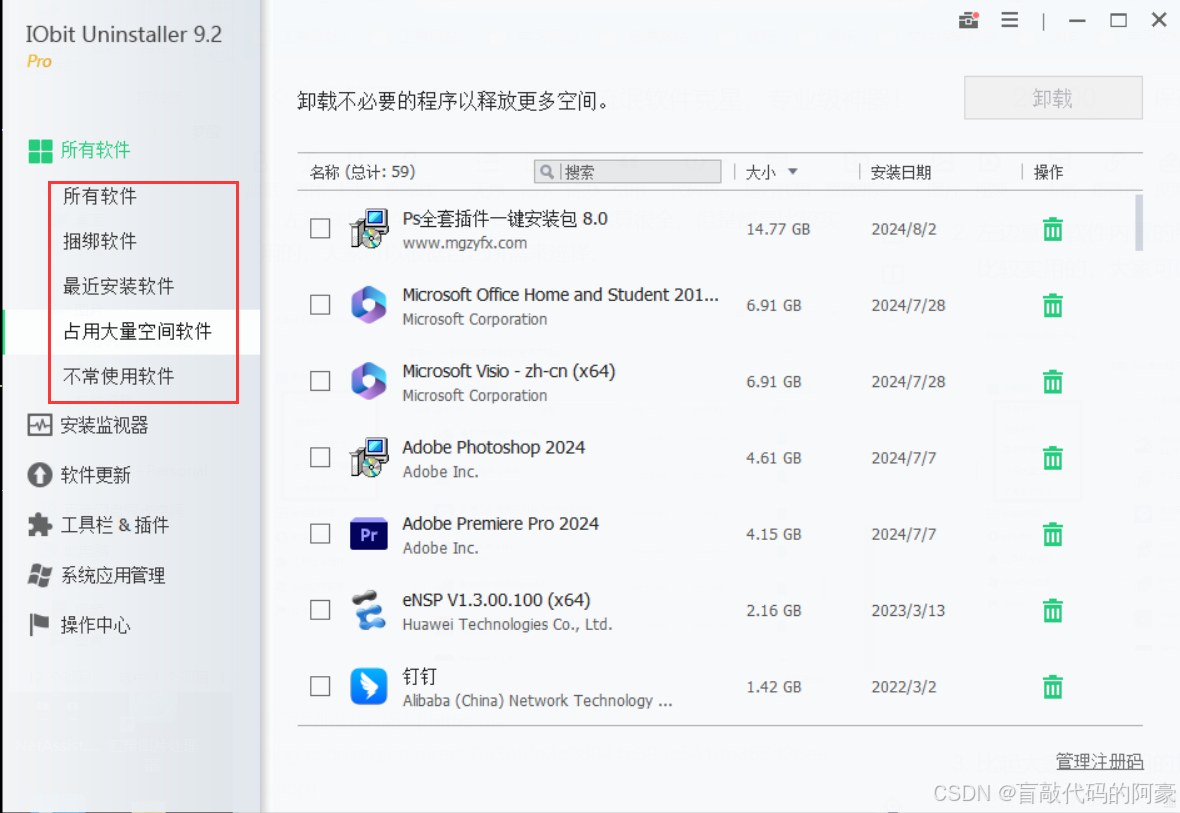Click the trash icon for Ps全套插件一键安装包 8.0
Screen dimensions: 1180x813
click(1053, 229)
